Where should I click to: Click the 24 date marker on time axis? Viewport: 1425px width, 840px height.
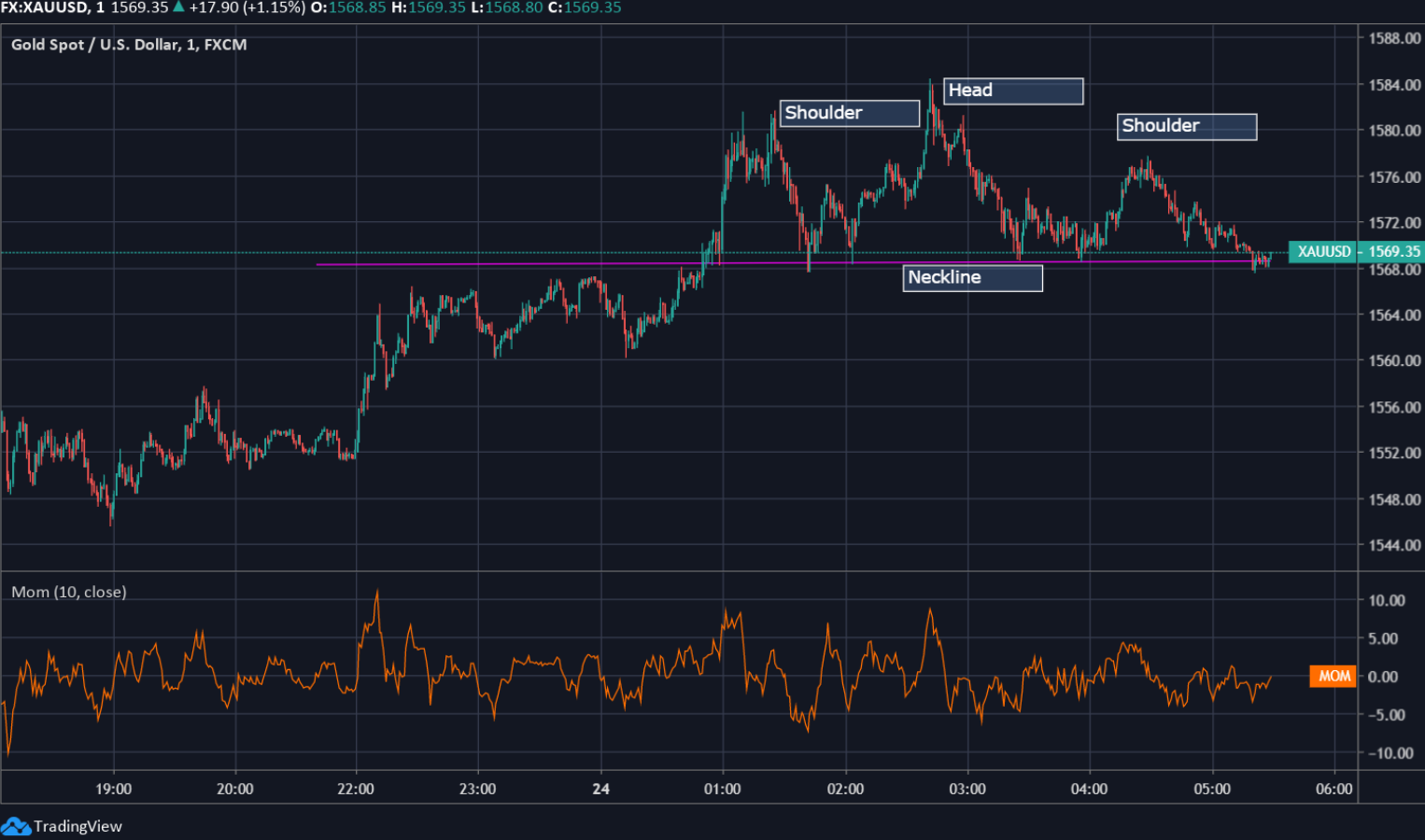point(600,789)
